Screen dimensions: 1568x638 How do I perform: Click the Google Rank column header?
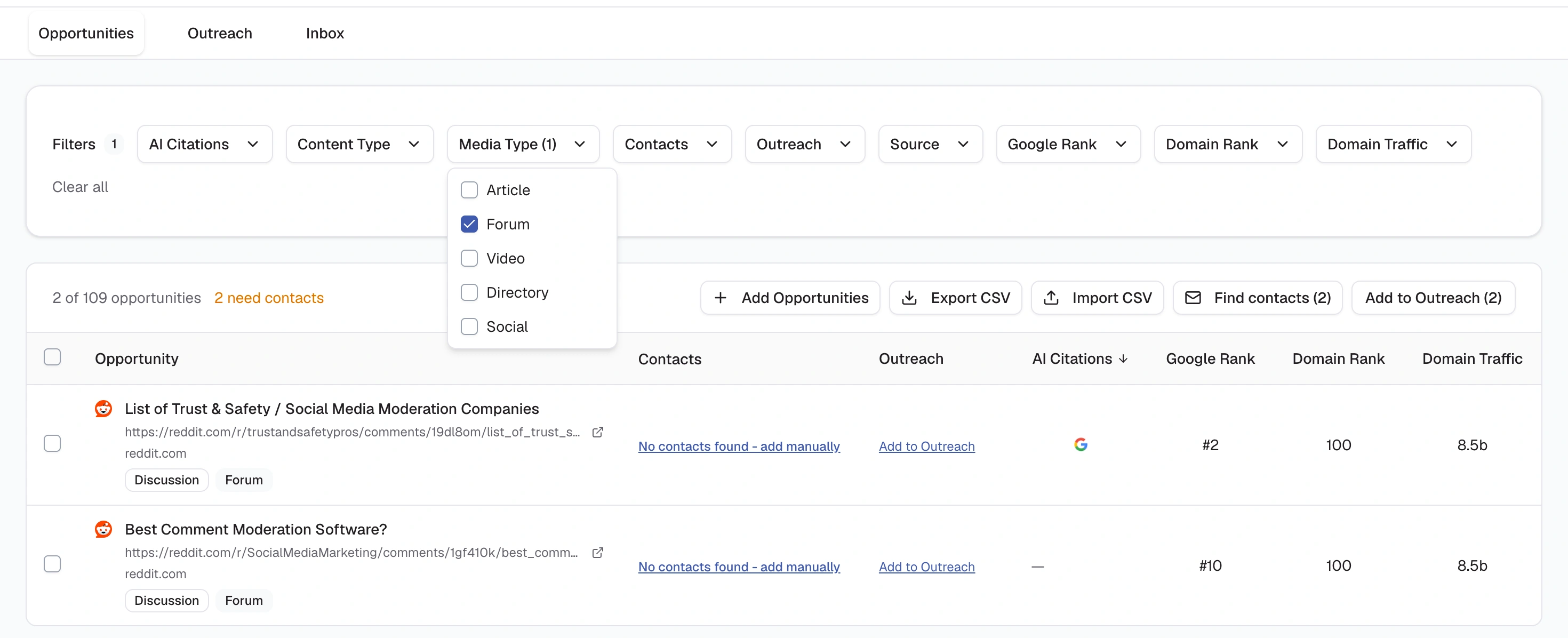(x=1210, y=358)
